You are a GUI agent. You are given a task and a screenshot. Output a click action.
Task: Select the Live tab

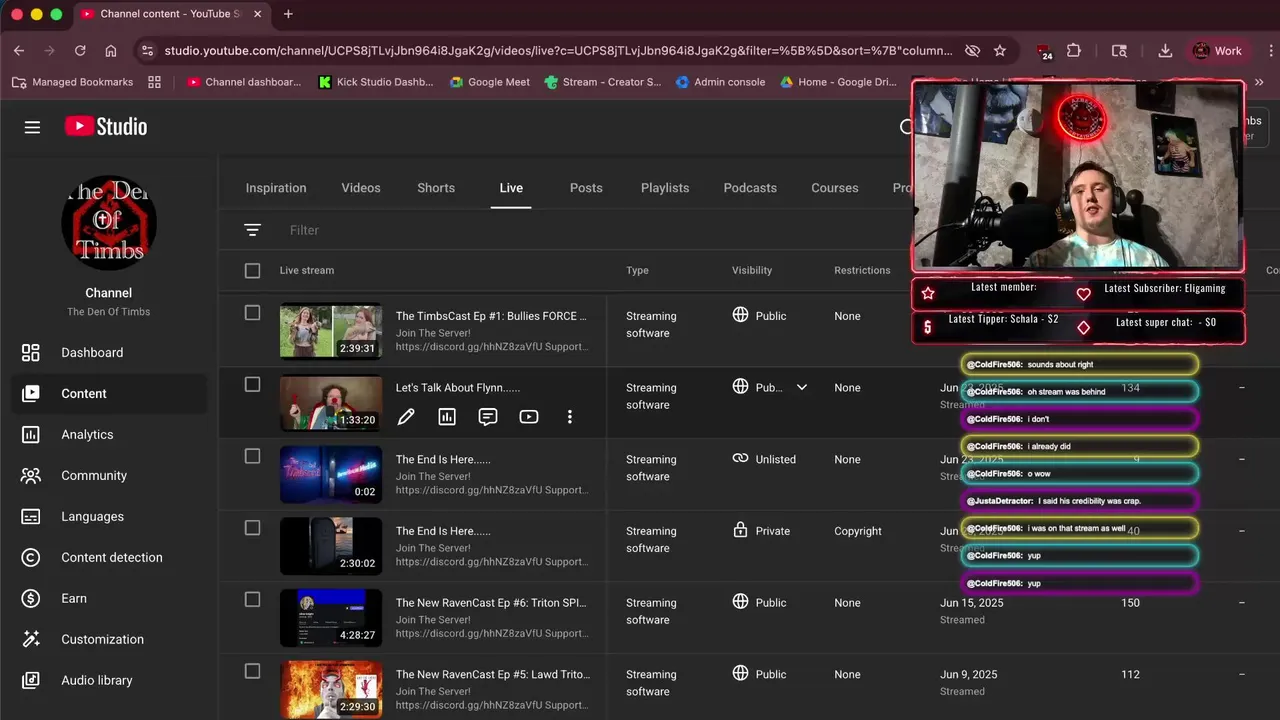click(x=511, y=188)
